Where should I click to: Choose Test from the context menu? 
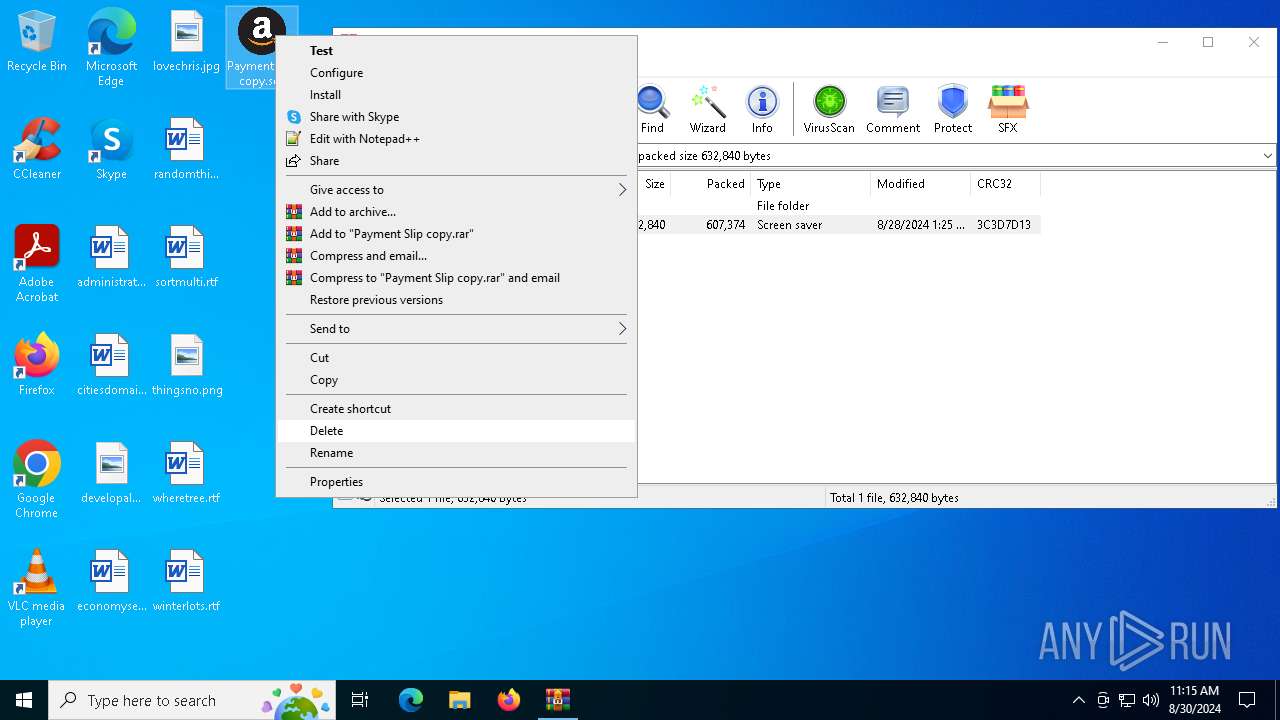pos(456,51)
